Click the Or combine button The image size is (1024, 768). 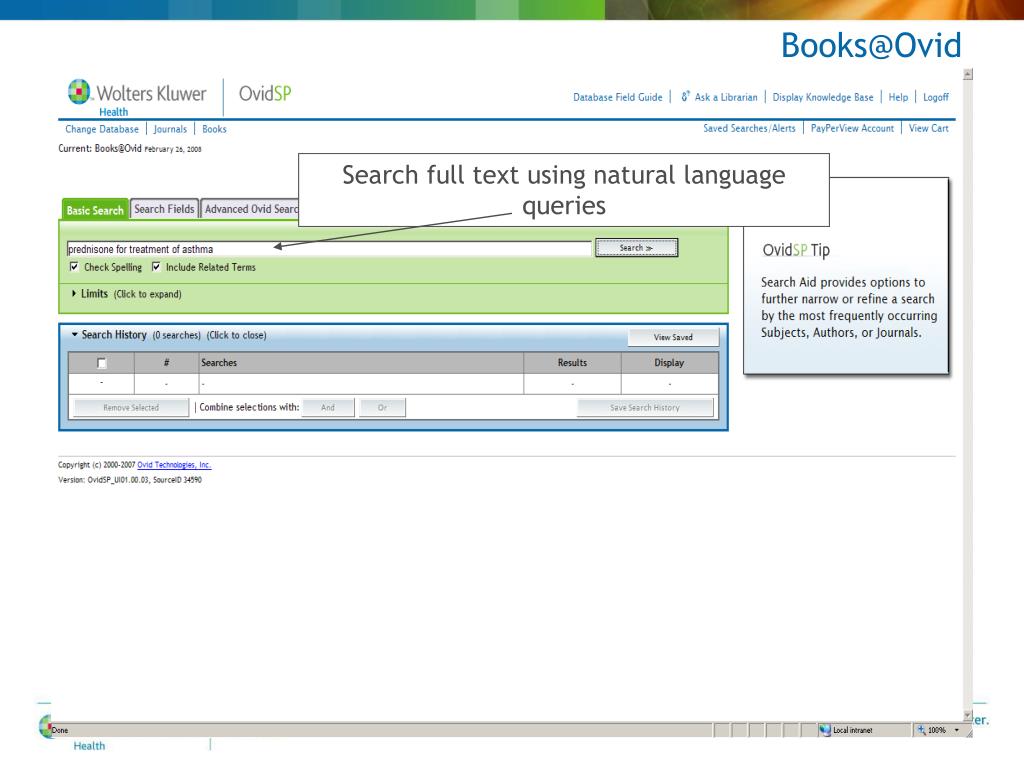382,408
